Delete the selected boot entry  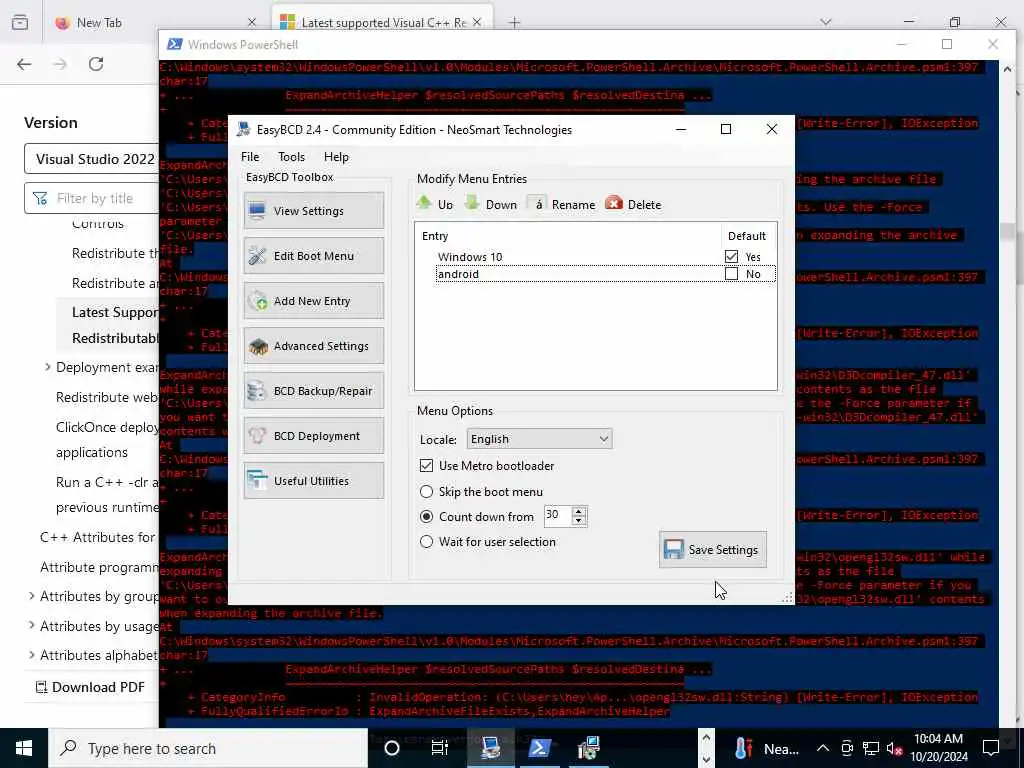click(633, 204)
